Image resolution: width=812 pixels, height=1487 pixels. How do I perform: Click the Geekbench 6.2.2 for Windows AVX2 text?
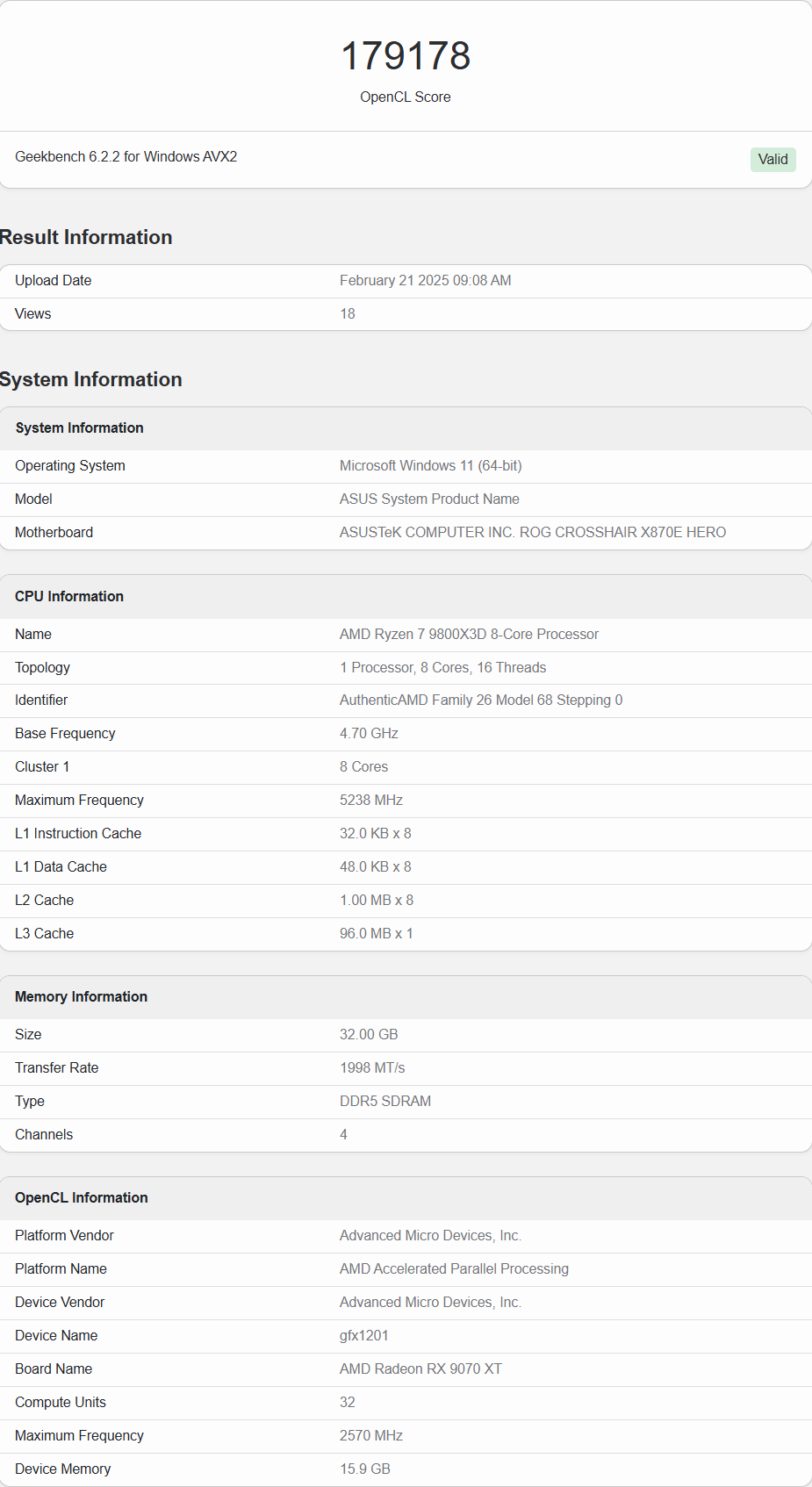point(126,157)
